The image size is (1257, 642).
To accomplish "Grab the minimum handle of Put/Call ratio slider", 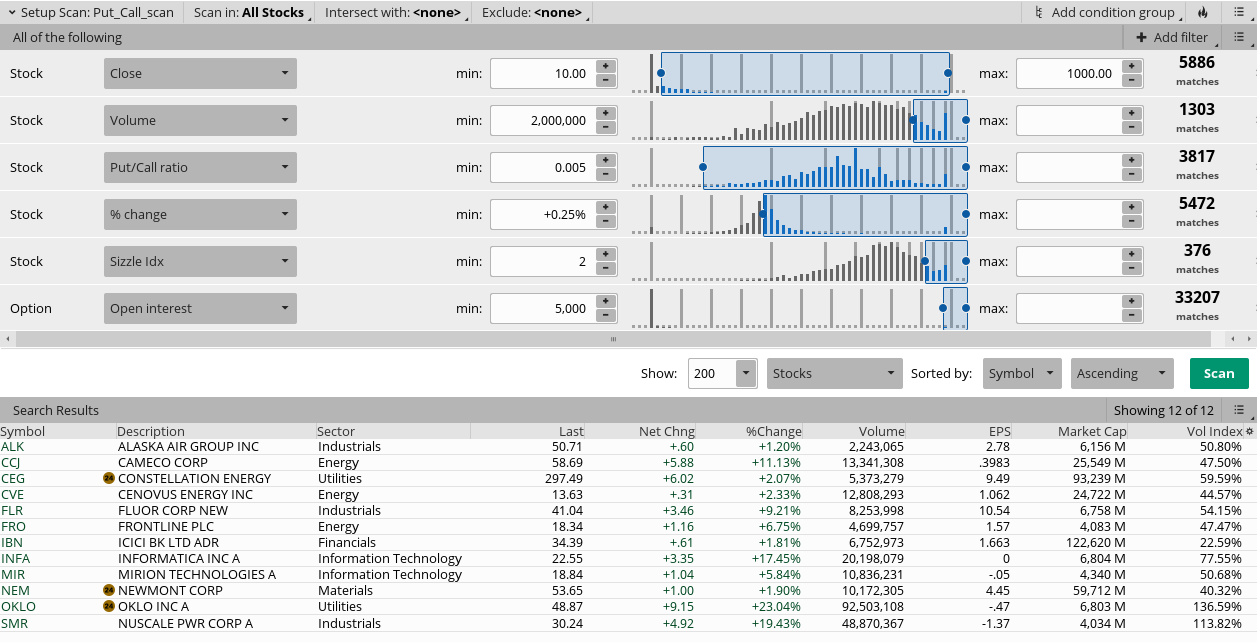I will [703, 167].
